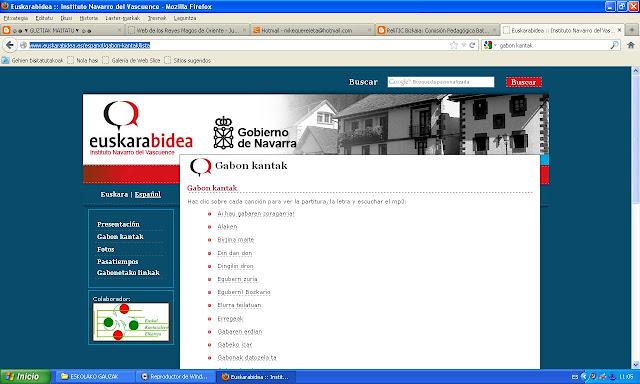Open the song Erregeak
Image resolution: width=640 pixels, height=384 pixels.
pos(230,319)
